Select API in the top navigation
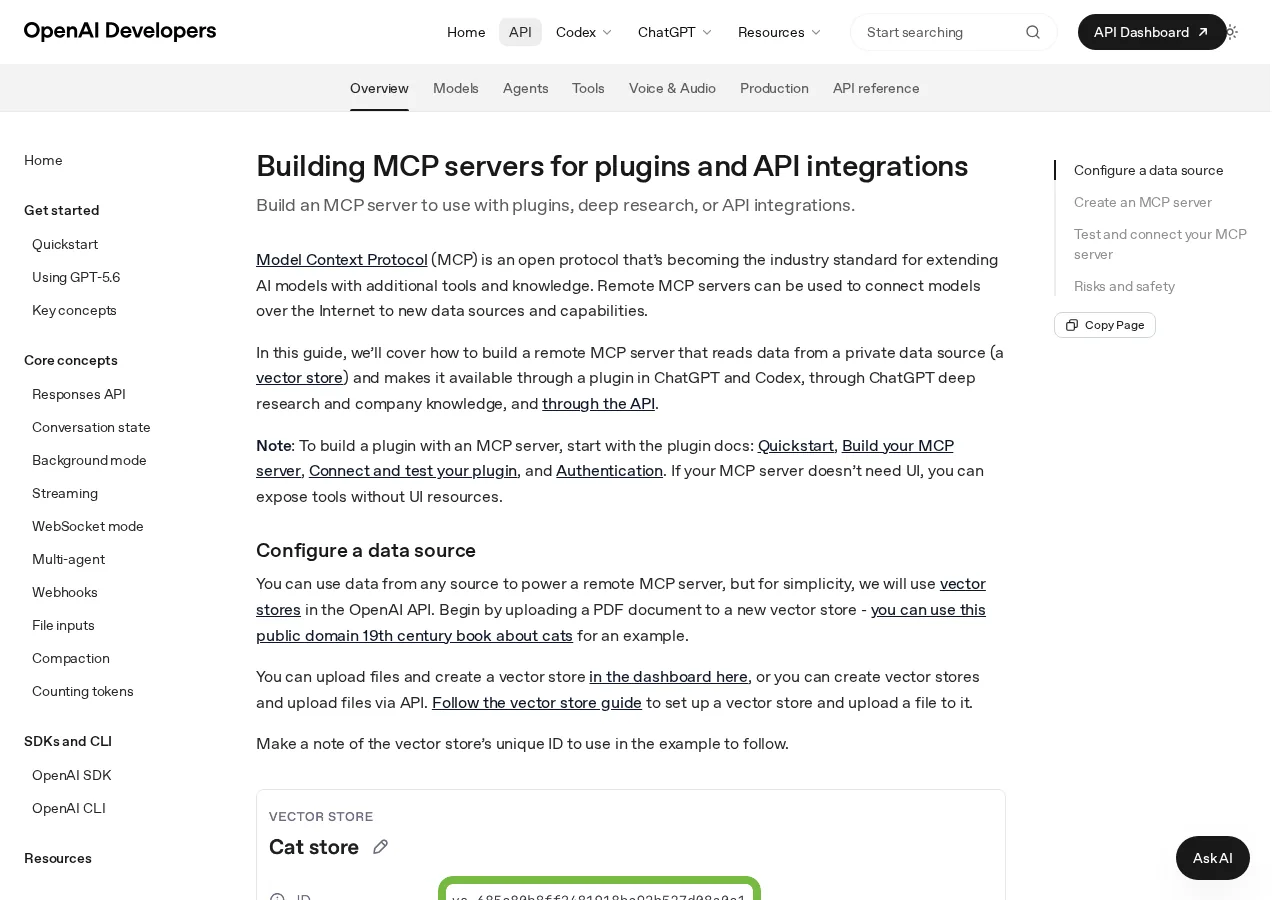This screenshot has width=1280, height=900. tap(520, 32)
